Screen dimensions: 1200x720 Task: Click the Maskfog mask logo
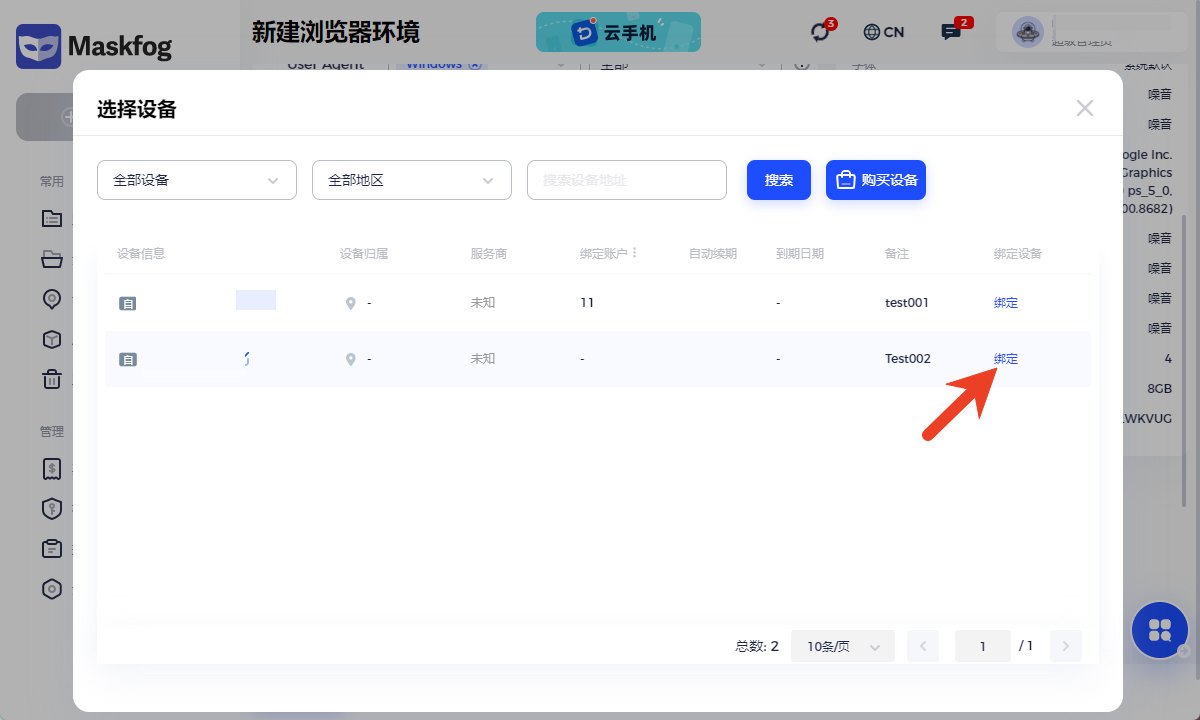(39, 46)
